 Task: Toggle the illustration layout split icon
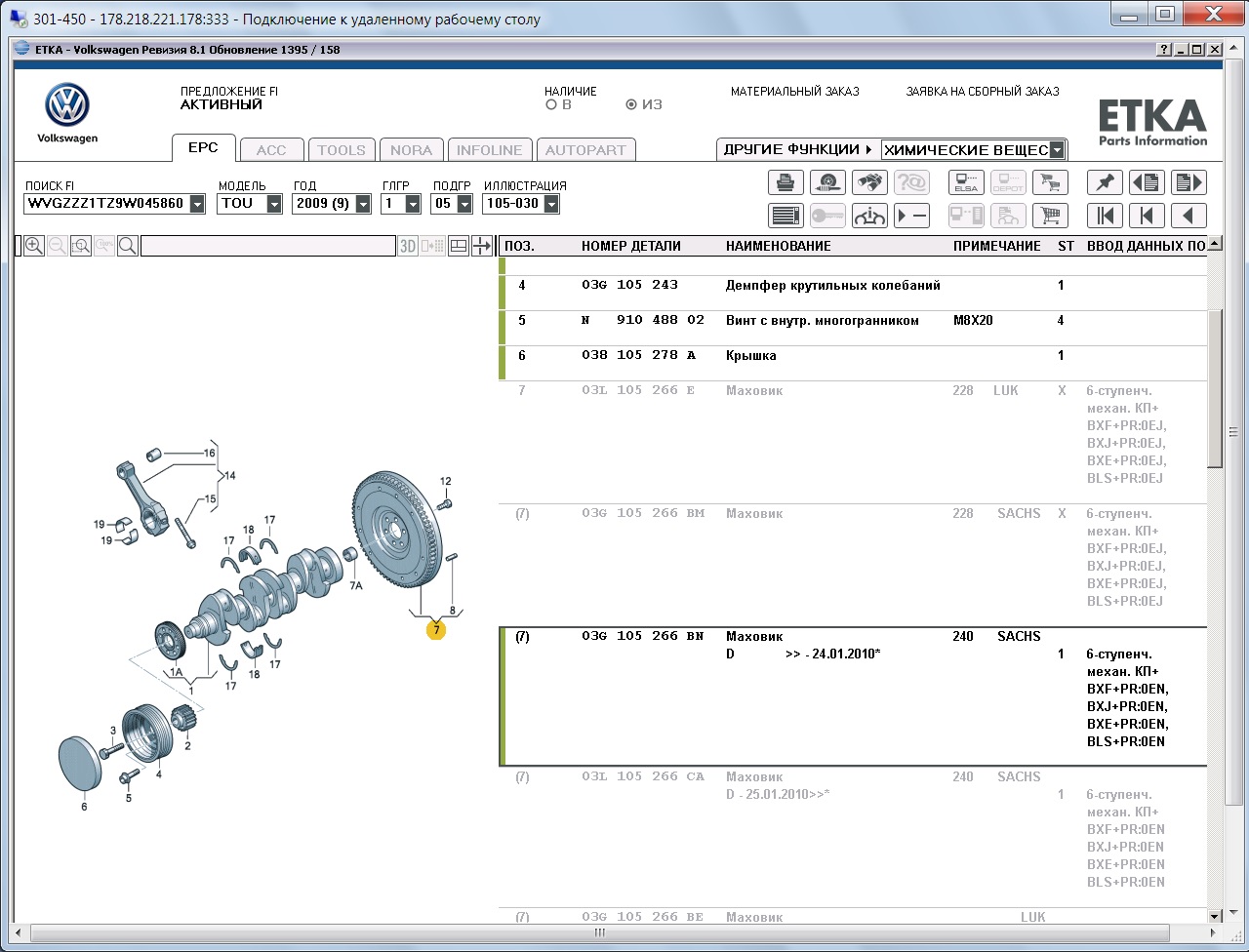459,246
